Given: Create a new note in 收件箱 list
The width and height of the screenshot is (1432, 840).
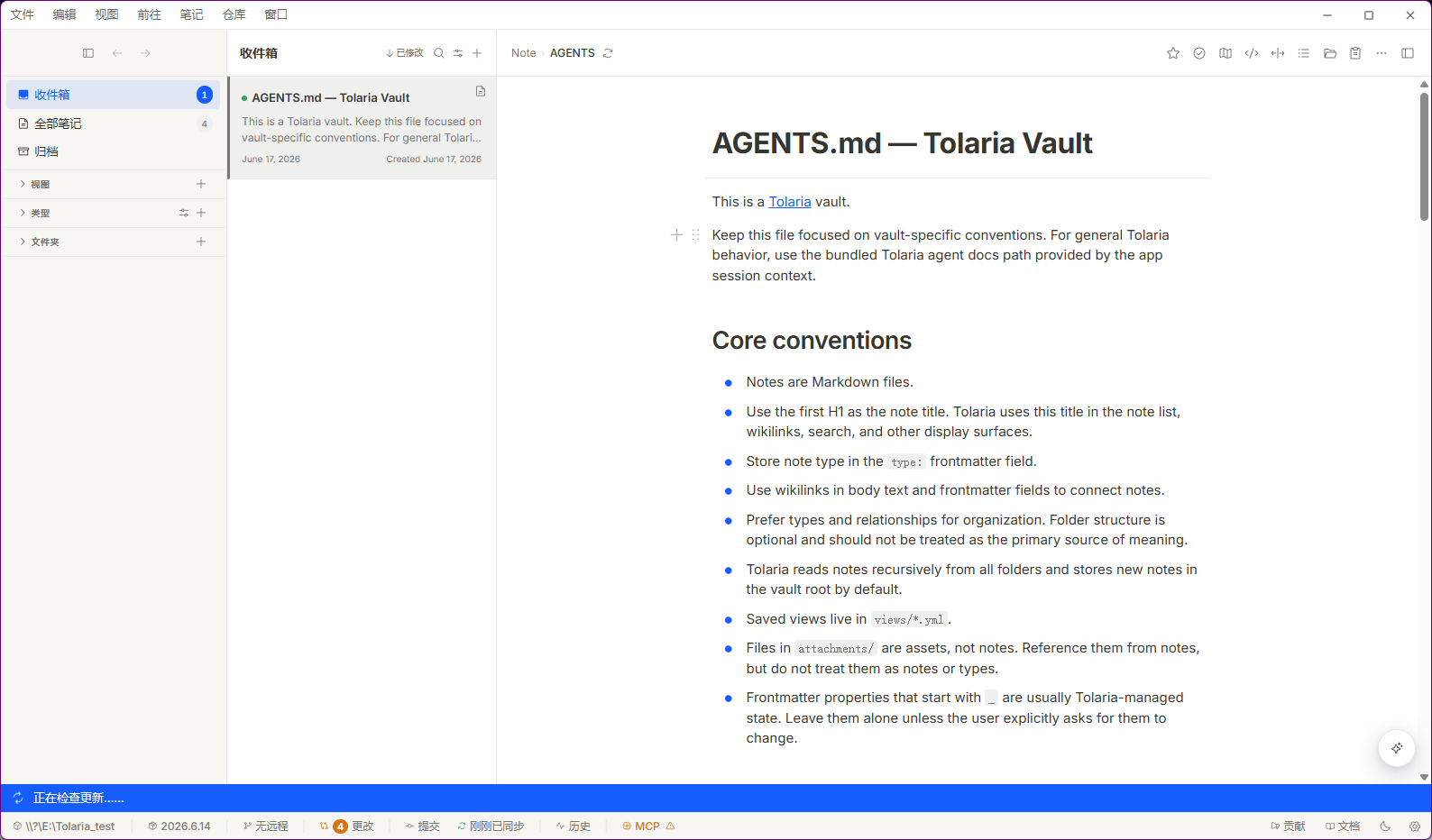Looking at the screenshot, I should [x=477, y=53].
